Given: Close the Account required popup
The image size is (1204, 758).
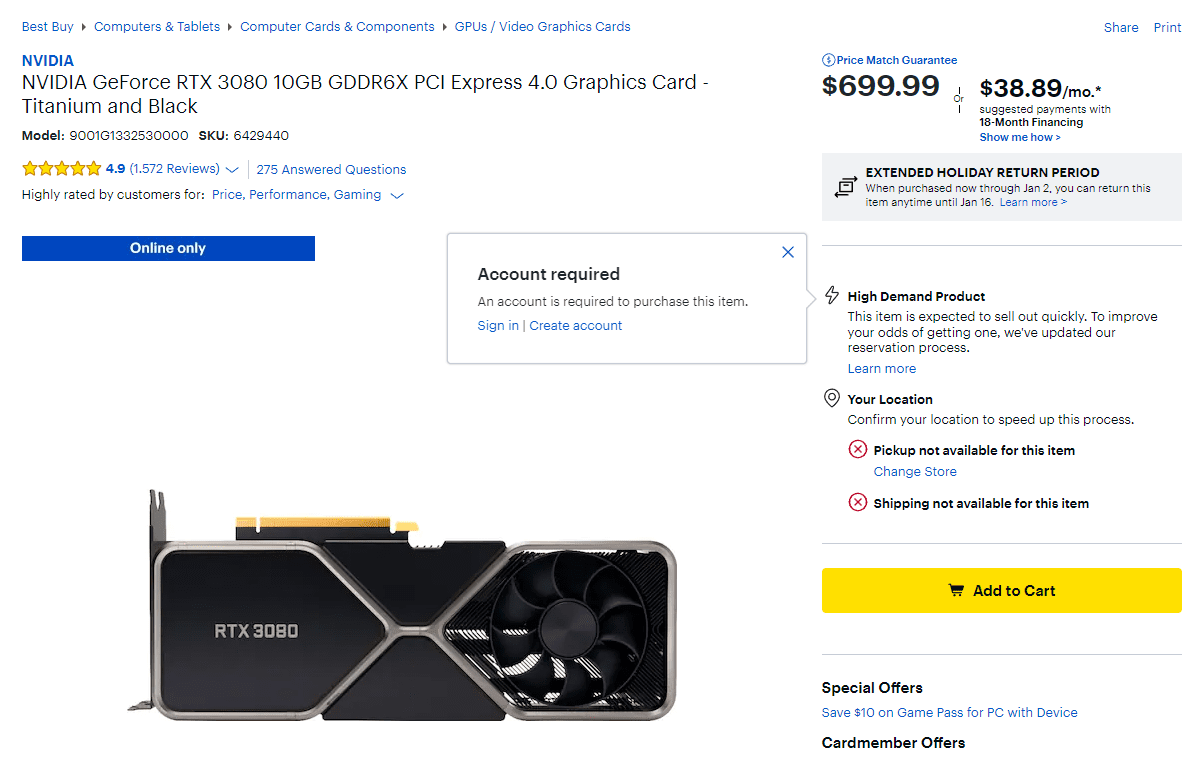Looking at the screenshot, I should [x=788, y=252].
